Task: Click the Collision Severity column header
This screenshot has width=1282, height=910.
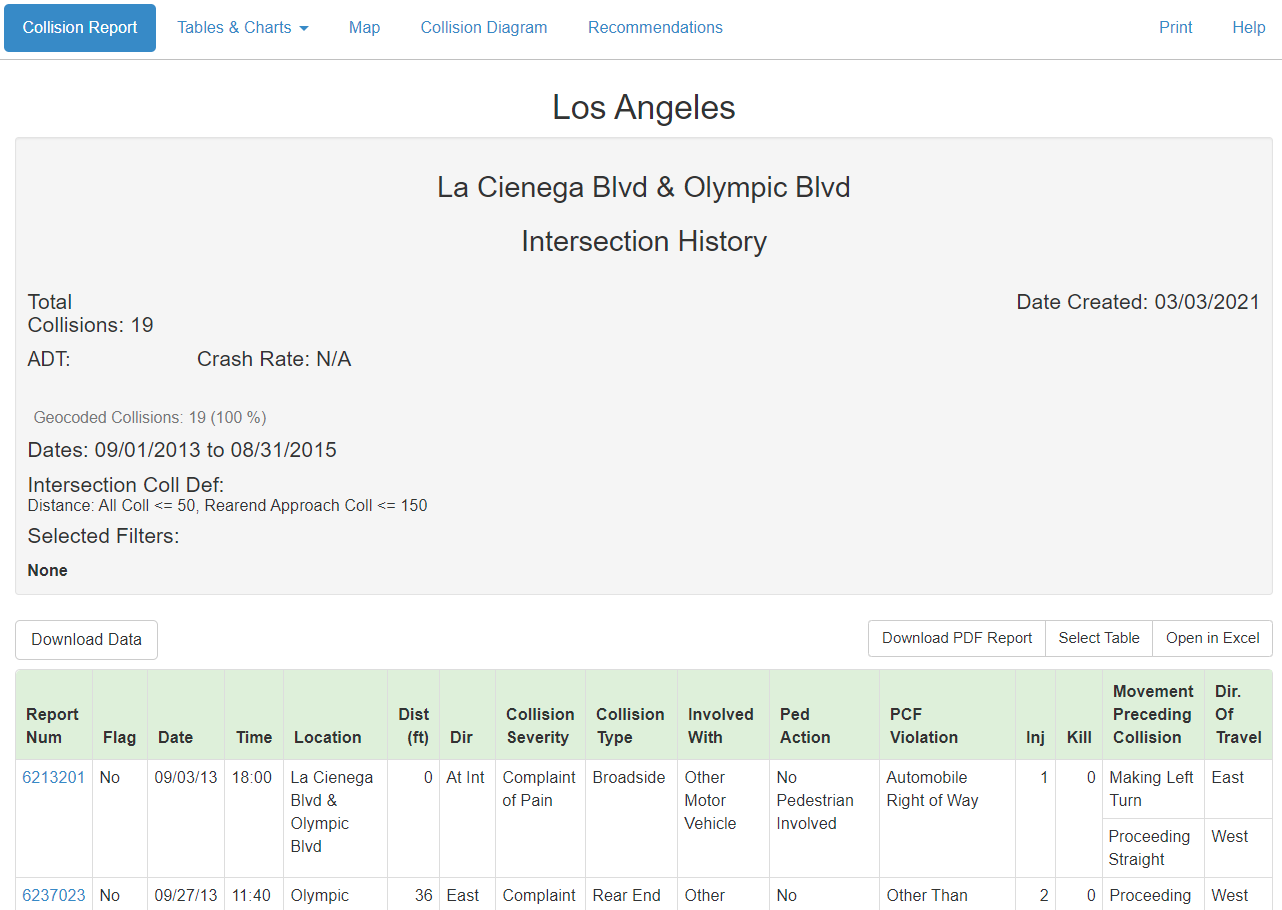Action: pos(540,726)
